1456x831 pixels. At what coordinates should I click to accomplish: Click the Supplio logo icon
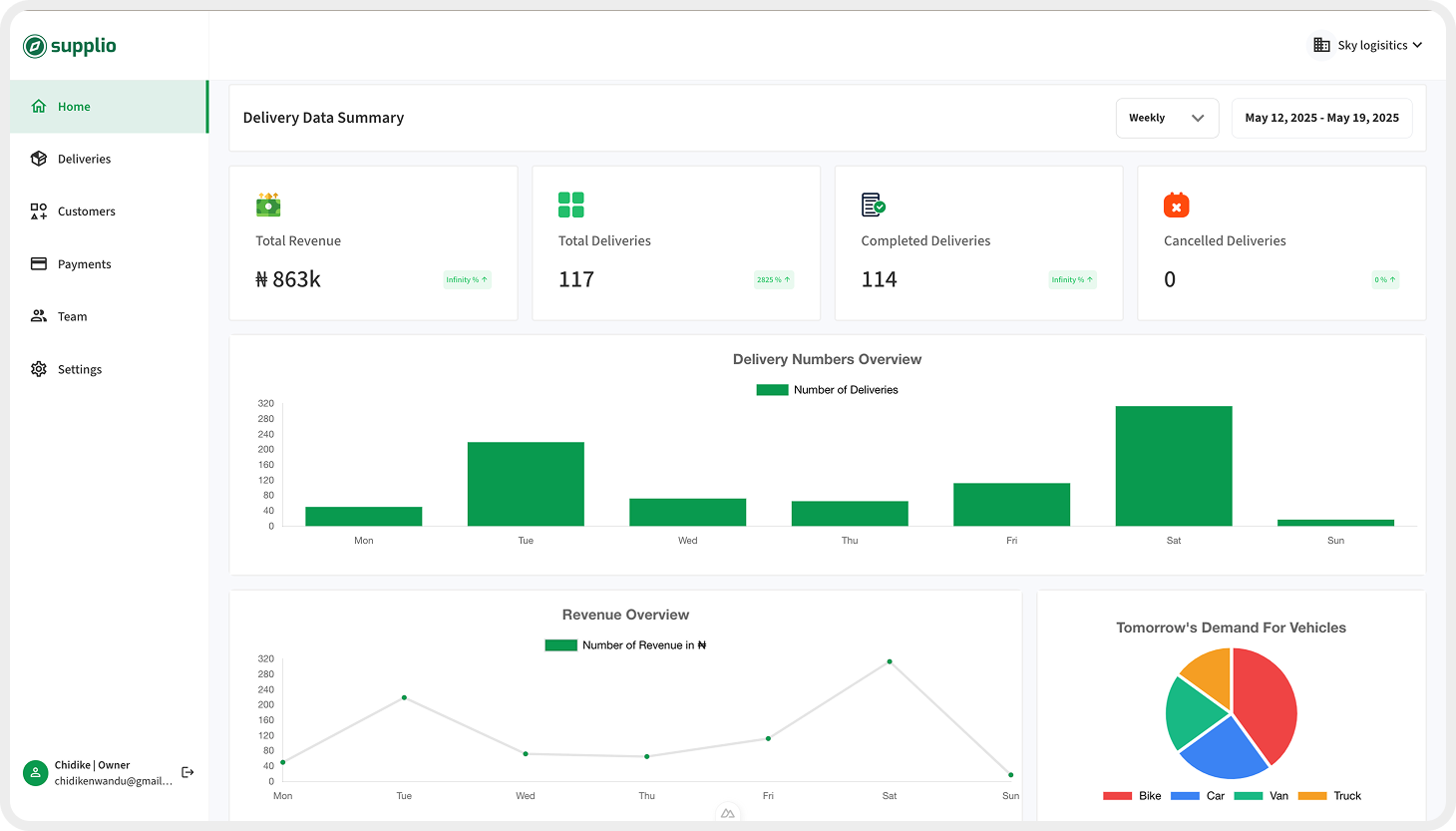(35, 46)
